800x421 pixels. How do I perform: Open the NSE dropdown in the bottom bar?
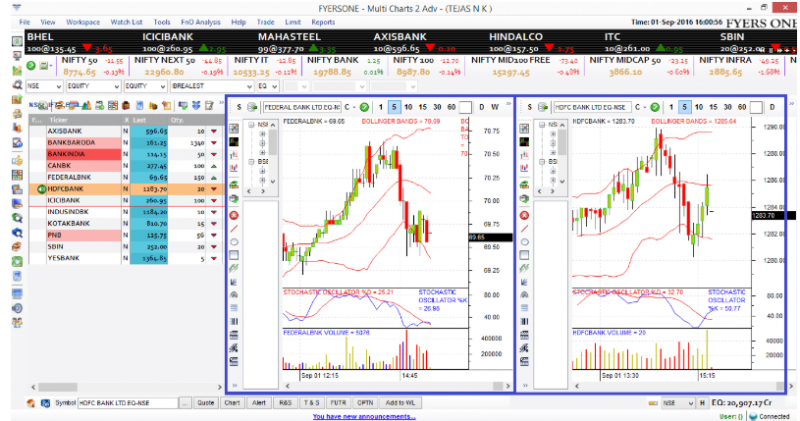pos(678,403)
